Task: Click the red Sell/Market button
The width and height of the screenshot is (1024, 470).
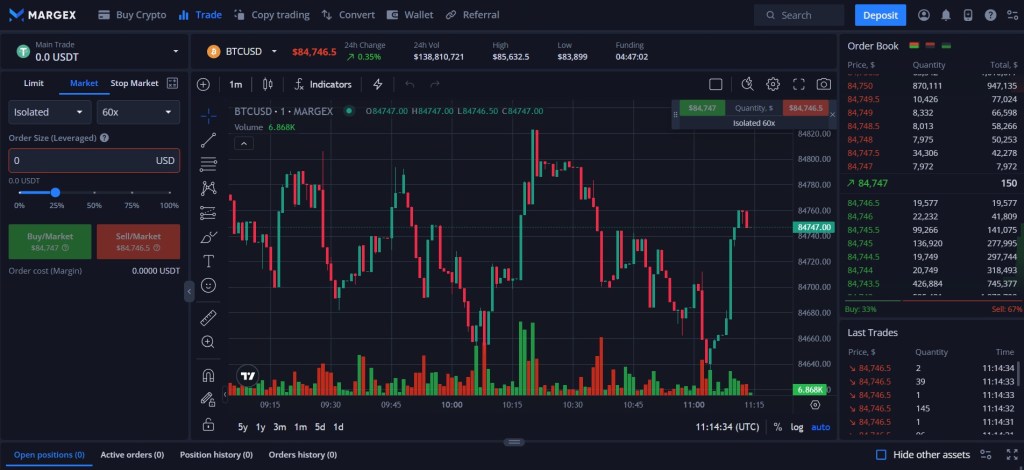Action: coord(138,242)
